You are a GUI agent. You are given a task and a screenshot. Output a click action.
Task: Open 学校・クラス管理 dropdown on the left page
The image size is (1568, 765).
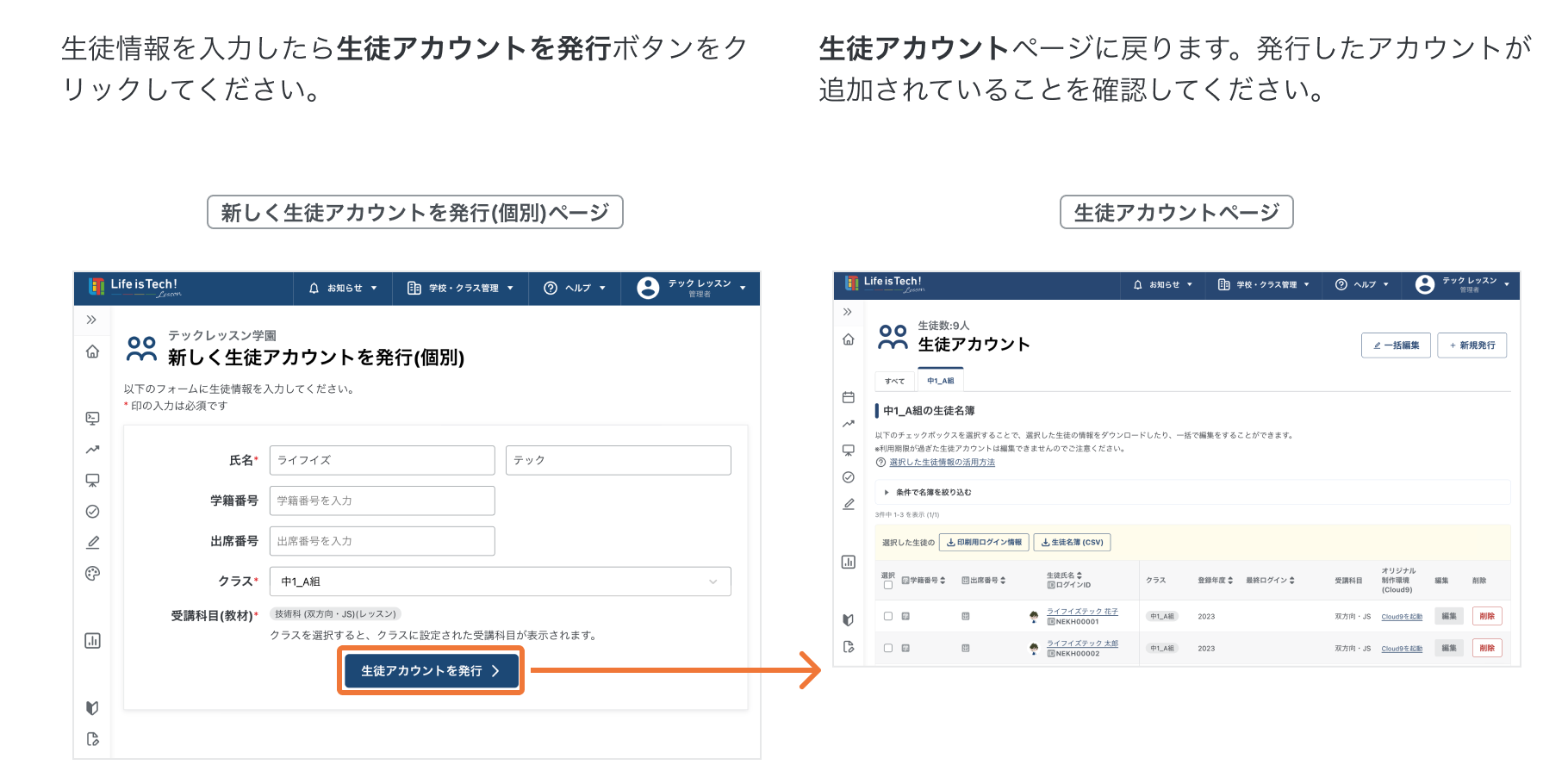[460, 289]
